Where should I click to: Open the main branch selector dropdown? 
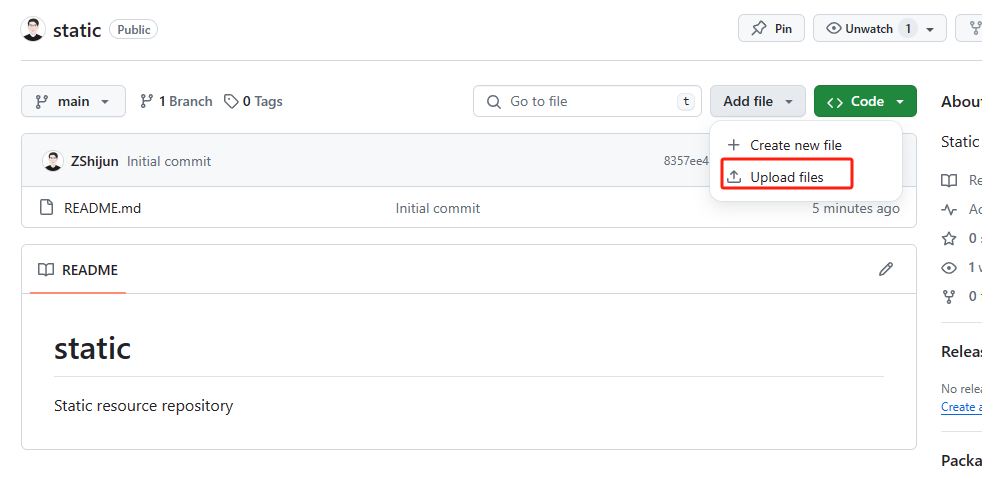73,101
